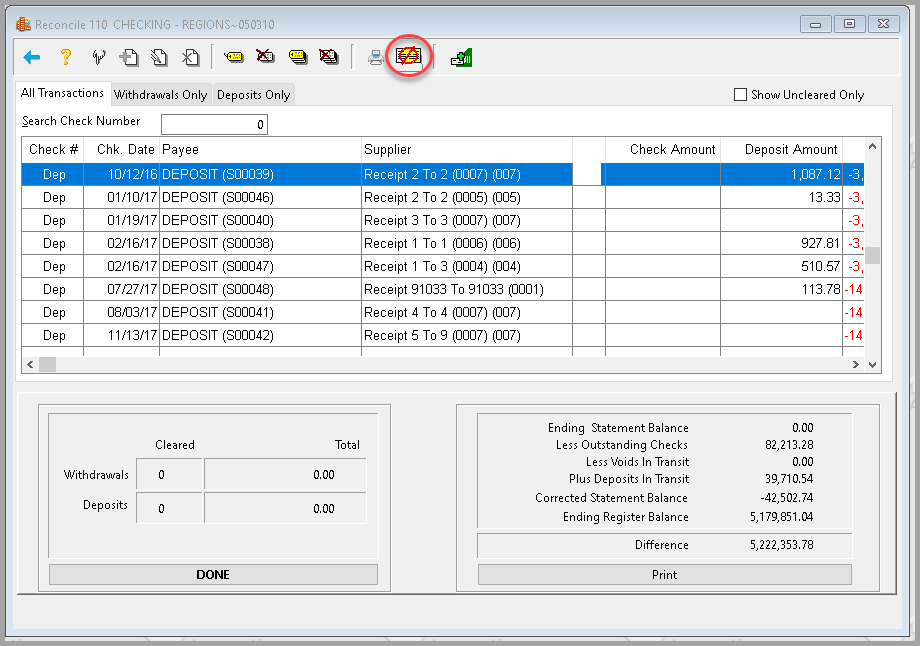Click the single tag clear icon

tap(234, 57)
